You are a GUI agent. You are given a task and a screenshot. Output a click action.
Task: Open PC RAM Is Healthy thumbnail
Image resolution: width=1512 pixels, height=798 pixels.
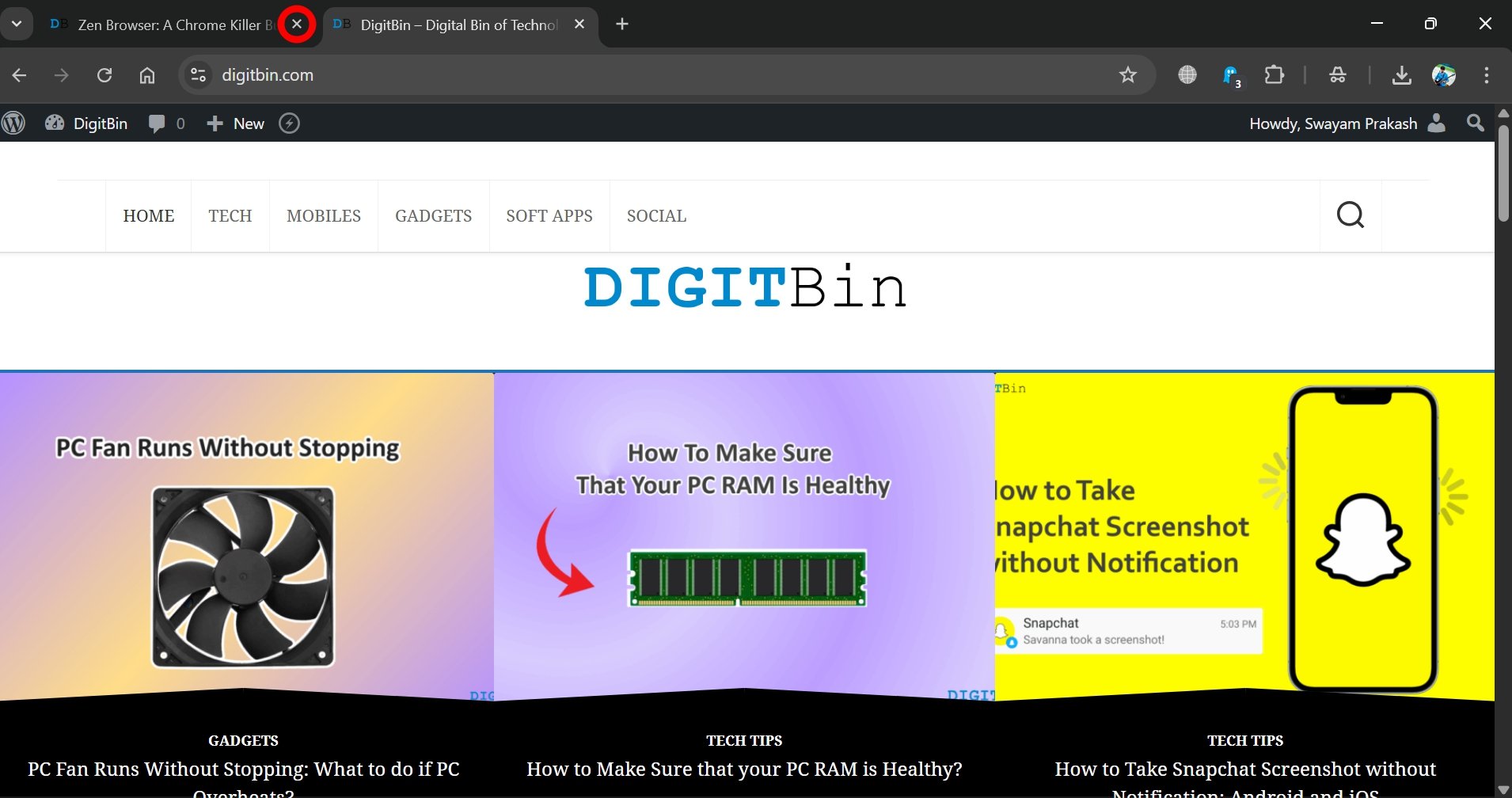[x=744, y=537]
